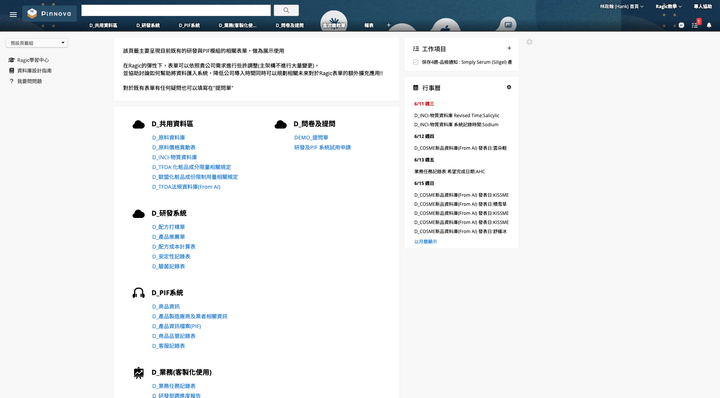Open the D_問卷及提問 tab
Image resolution: width=720 pixels, height=398 pixels.
289,25
